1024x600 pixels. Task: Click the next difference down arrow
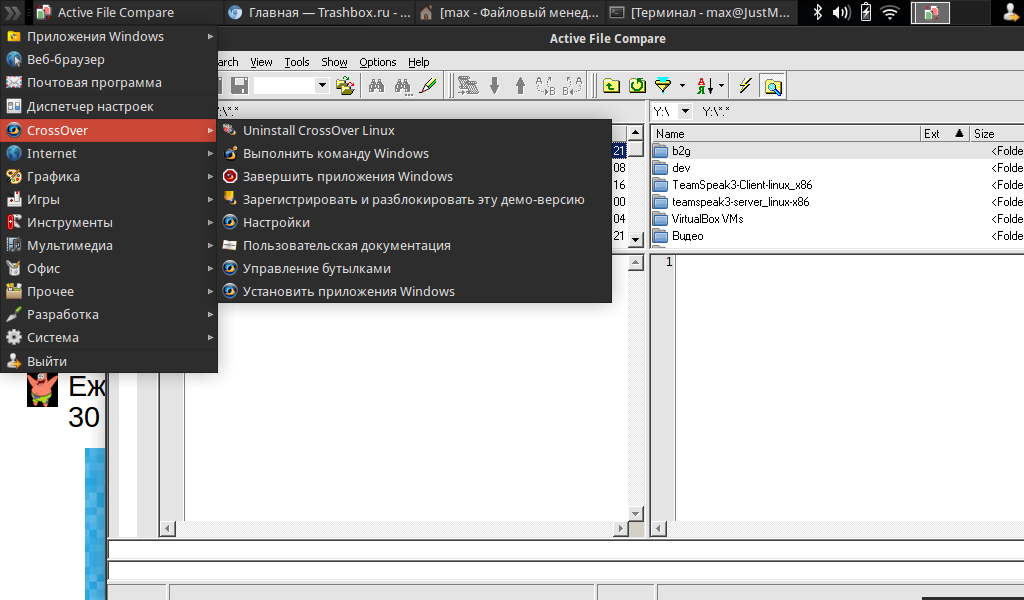(494, 86)
